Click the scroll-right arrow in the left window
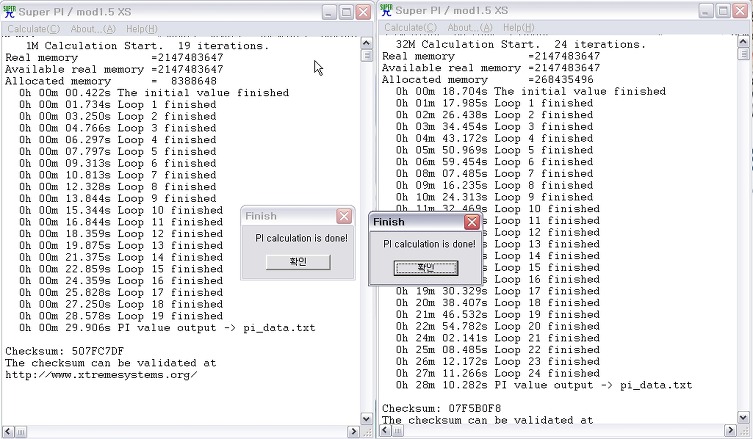 pyautogui.click(x=353, y=431)
